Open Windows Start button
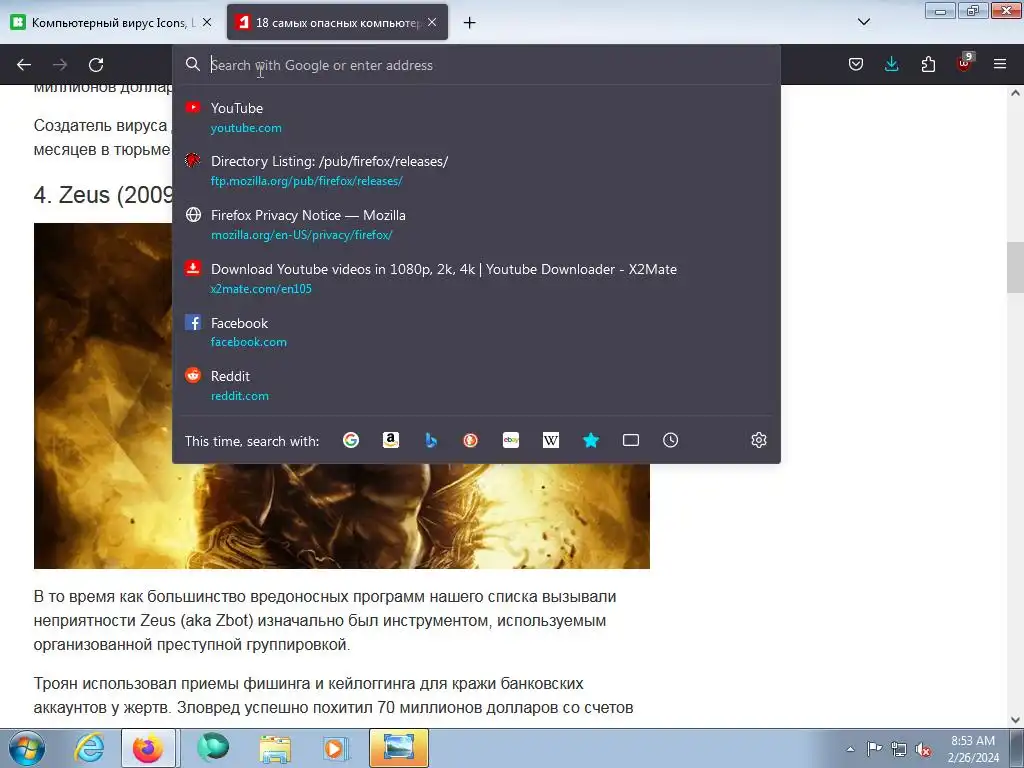 click(27, 748)
